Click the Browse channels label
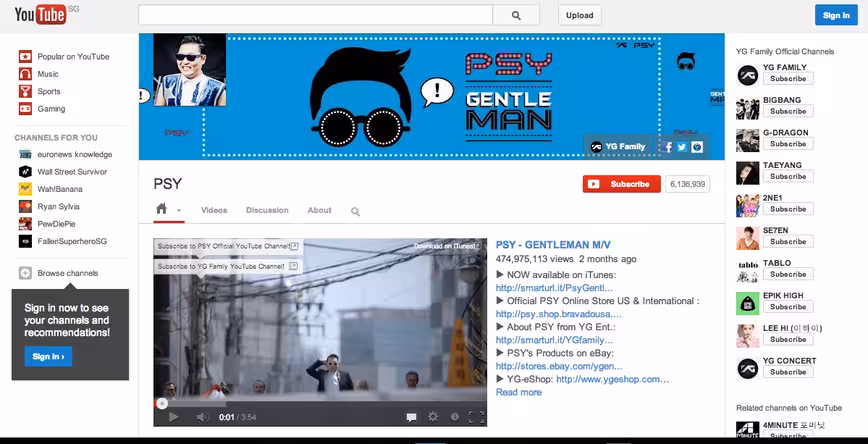 point(68,273)
